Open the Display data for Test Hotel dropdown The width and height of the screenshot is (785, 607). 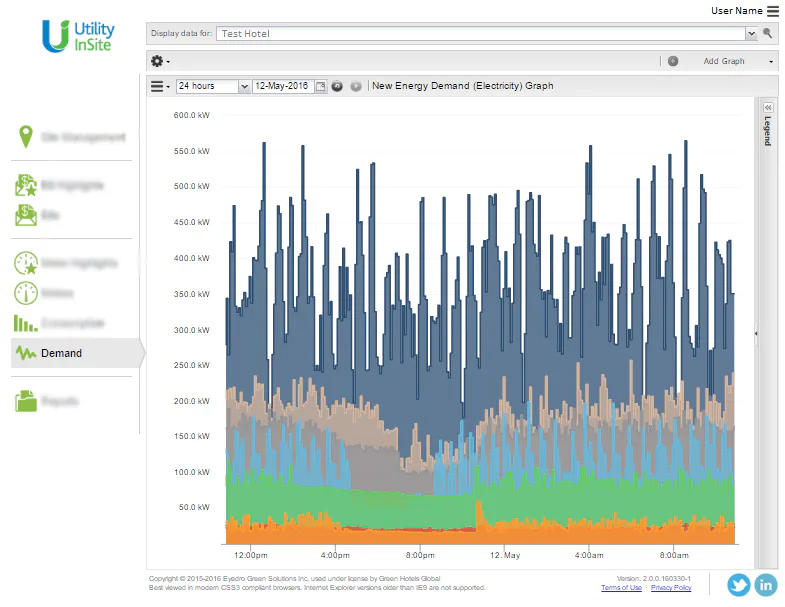pyautogui.click(x=751, y=34)
